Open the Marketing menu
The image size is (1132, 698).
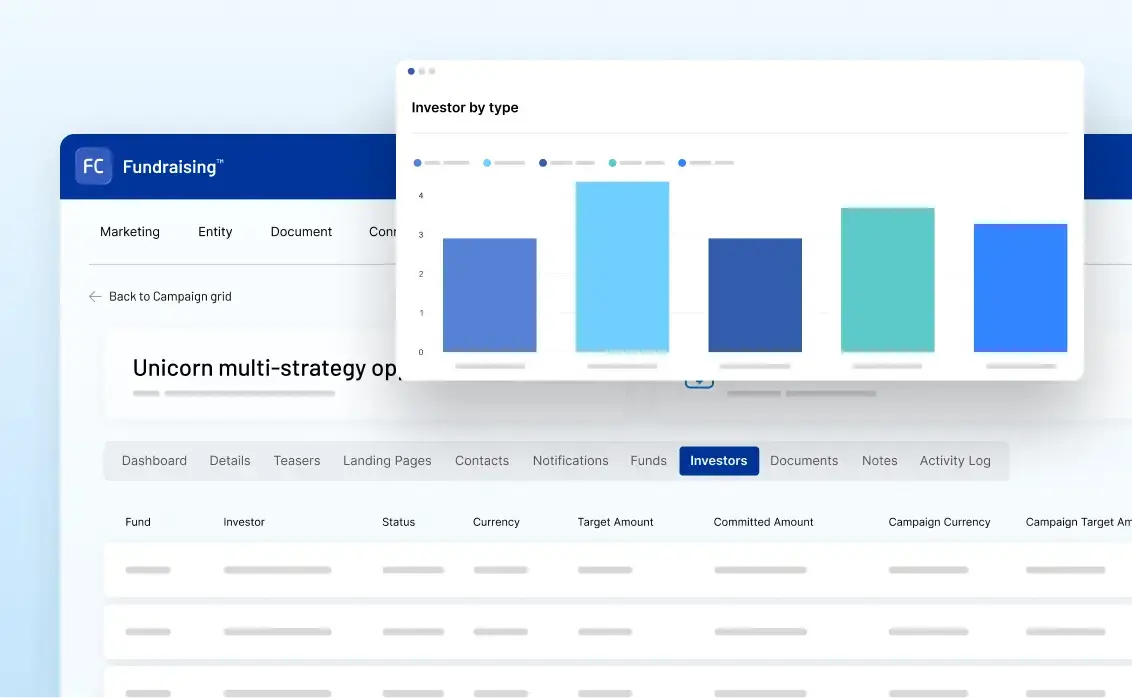tap(130, 232)
